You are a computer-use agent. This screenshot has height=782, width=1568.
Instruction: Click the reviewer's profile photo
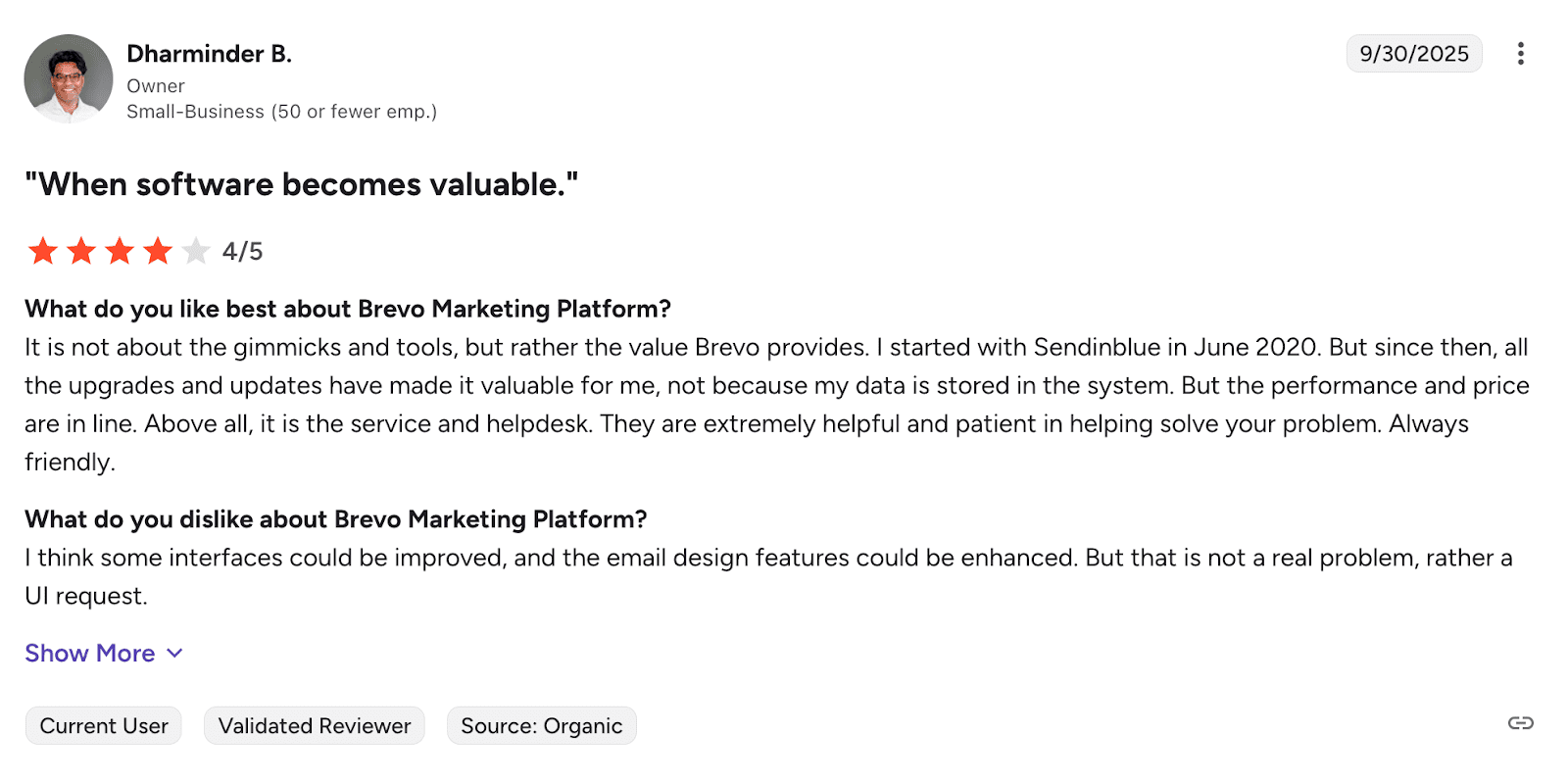click(x=69, y=78)
